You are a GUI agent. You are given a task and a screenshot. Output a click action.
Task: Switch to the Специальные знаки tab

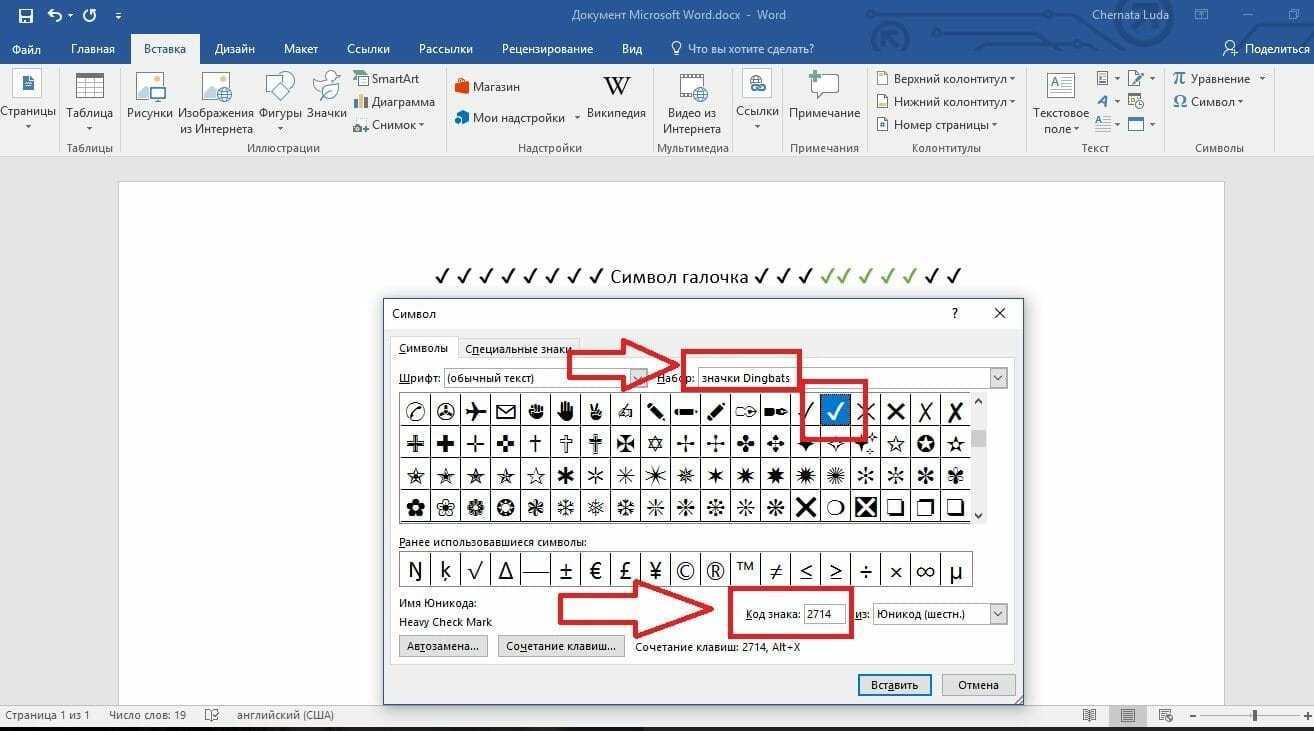point(518,349)
